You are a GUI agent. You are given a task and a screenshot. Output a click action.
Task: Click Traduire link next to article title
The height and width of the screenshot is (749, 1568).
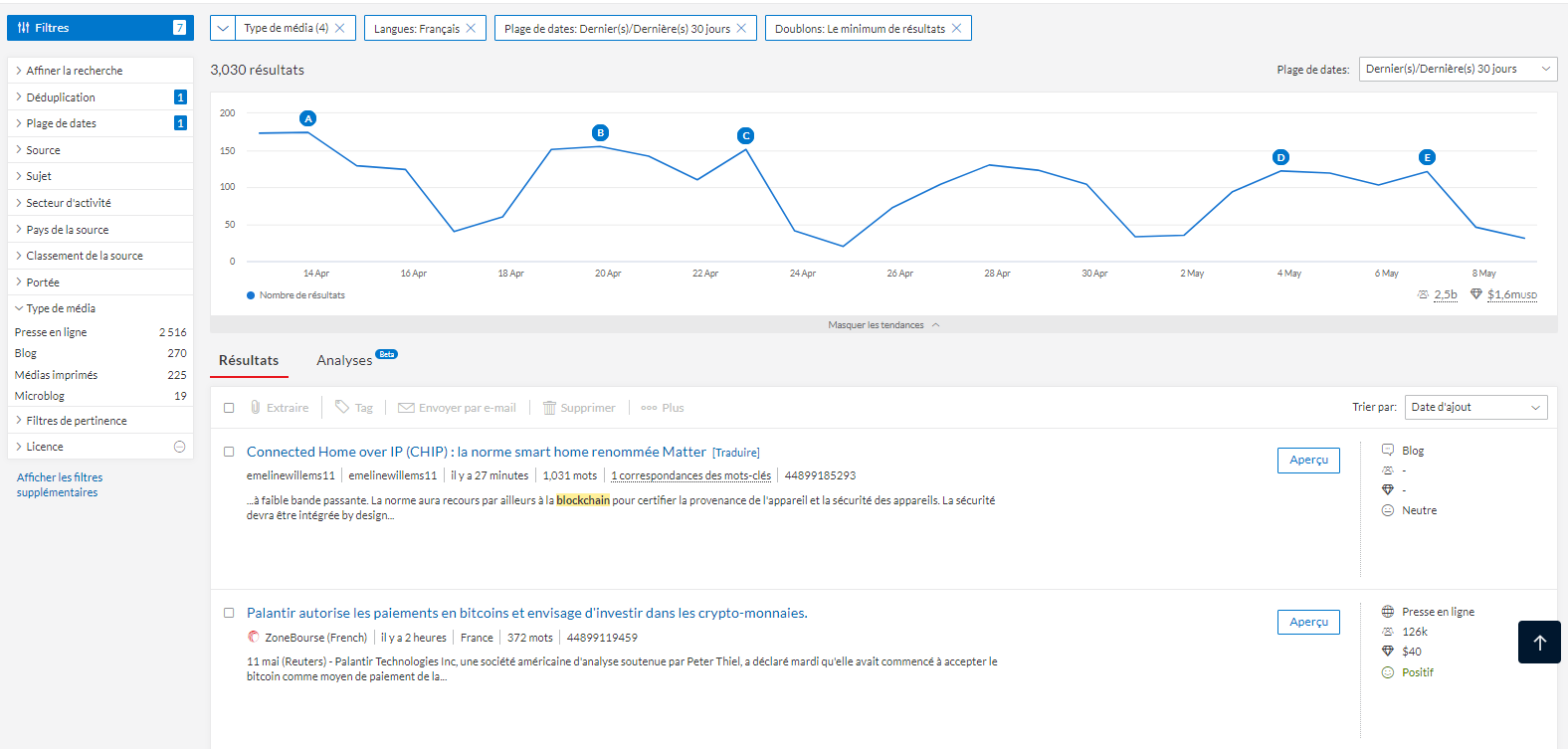(x=736, y=453)
